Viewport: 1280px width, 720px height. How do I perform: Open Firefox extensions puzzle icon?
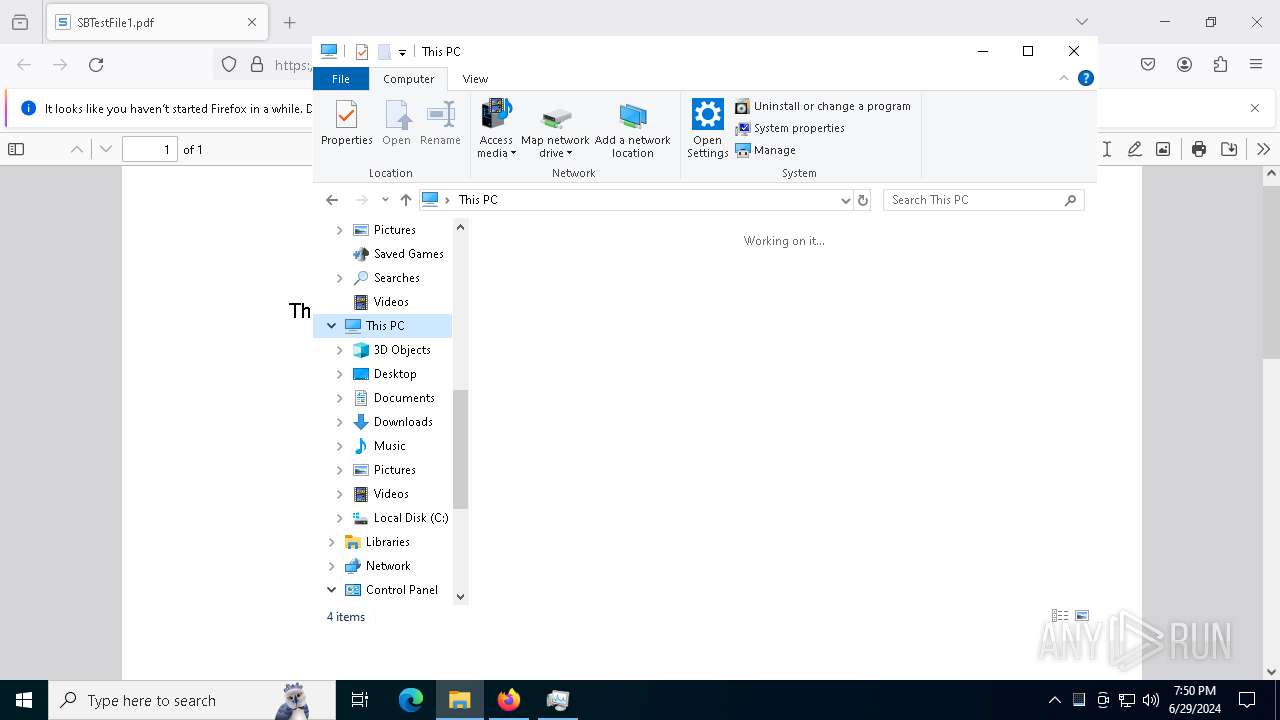[1220, 65]
